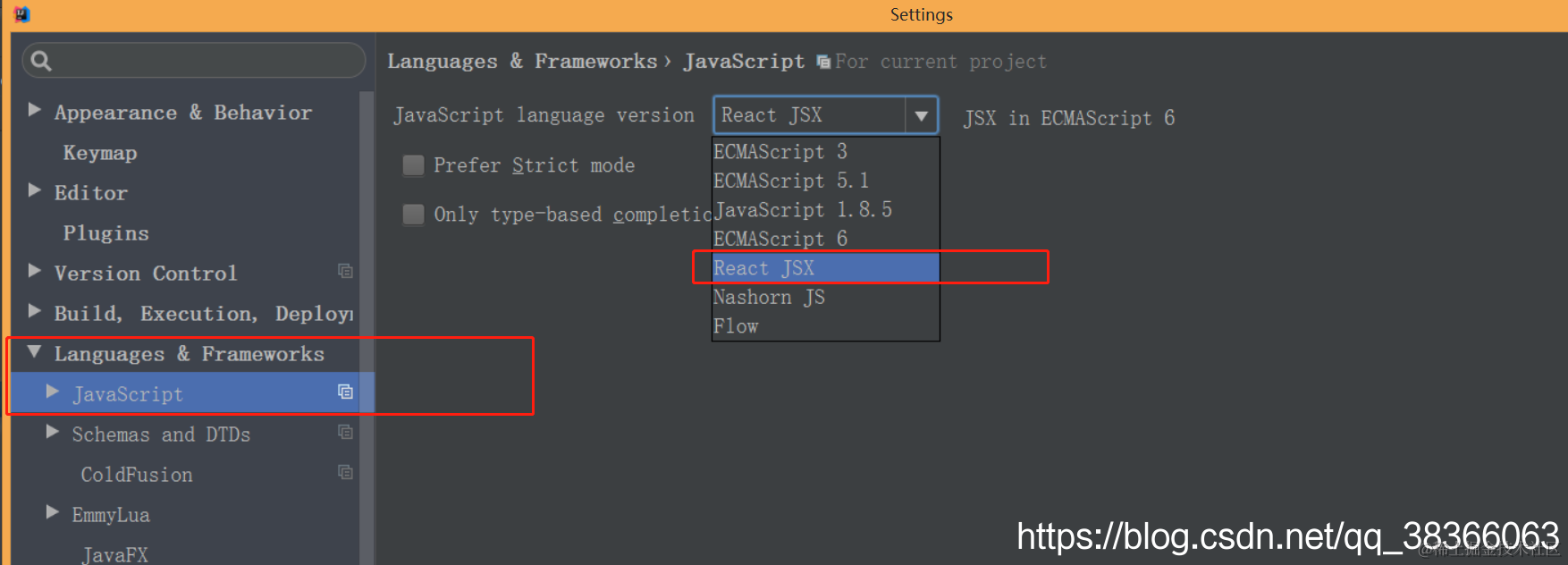The height and width of the screenshot is (565, 1568).
Task: Expand the JavaScript tree node arrow
Action: click(x=53, y=392)
